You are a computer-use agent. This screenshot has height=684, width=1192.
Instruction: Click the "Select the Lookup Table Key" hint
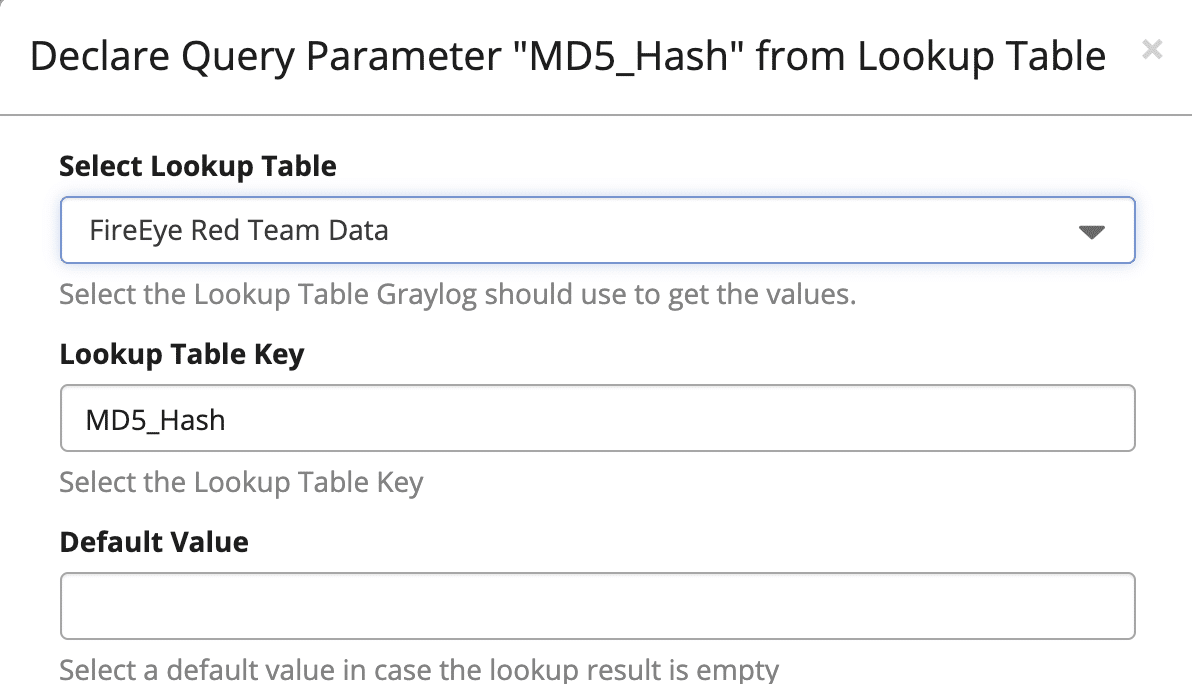coord(241,483)
